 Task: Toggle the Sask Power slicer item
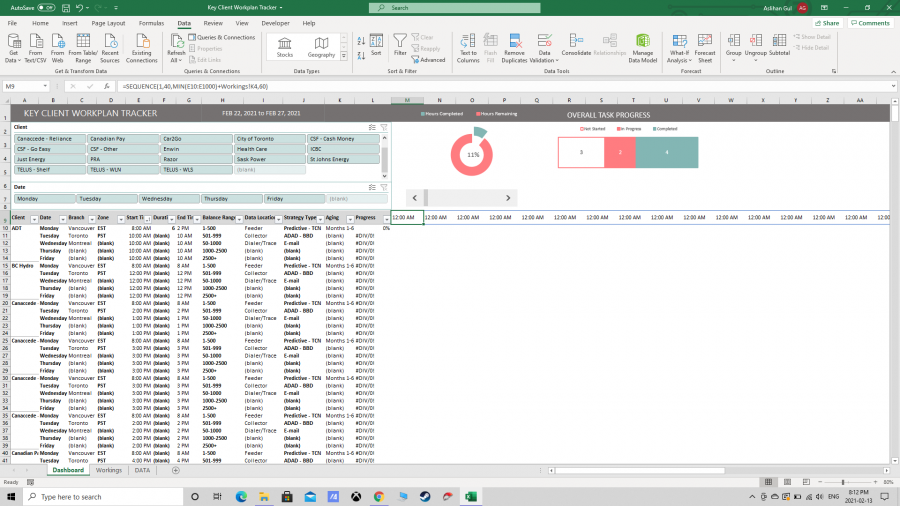[x=270, y=159]
